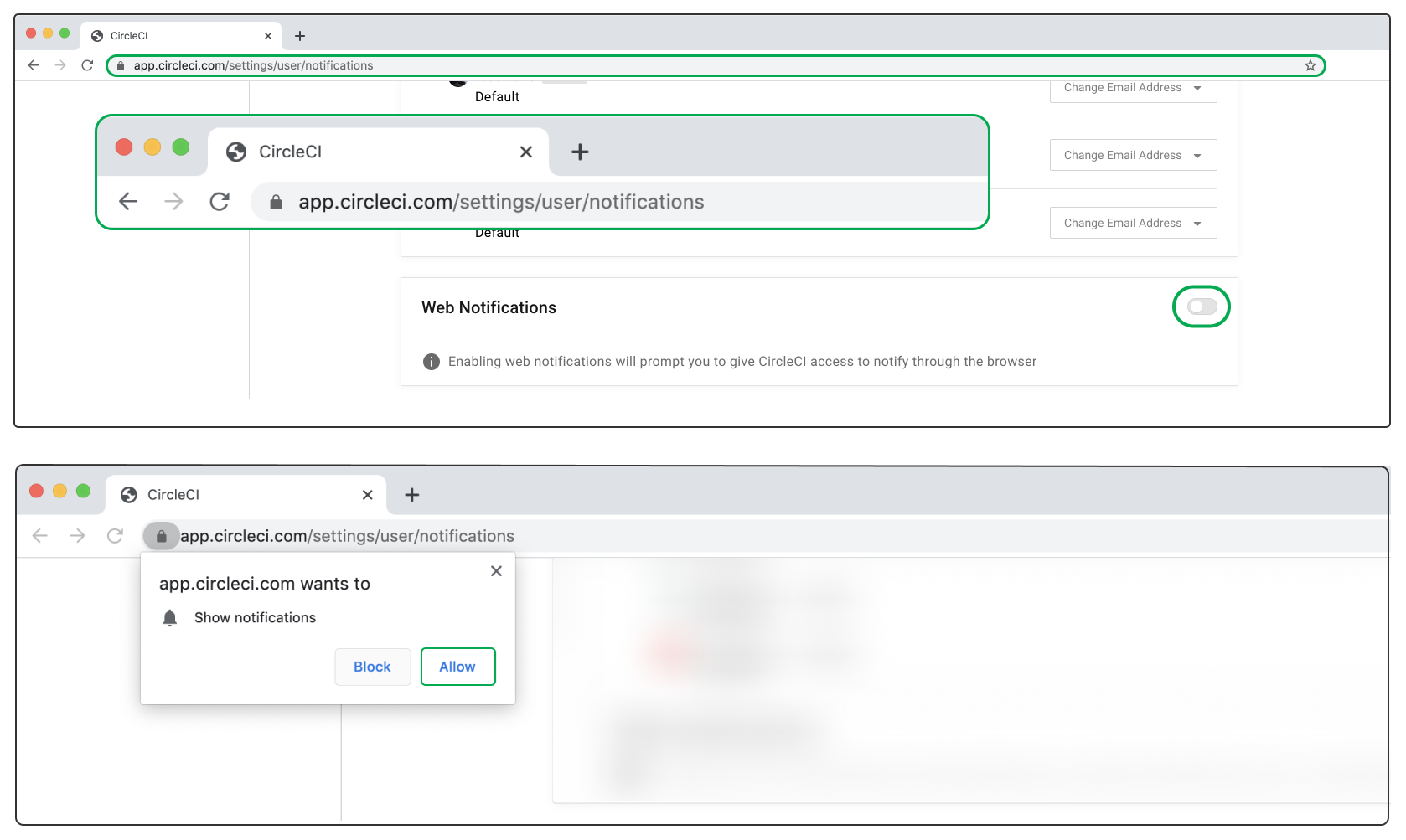This screenshot has height=840, width=1406.
Task: Click the forward arrow in the top browser window
Action: click(60, 65)
